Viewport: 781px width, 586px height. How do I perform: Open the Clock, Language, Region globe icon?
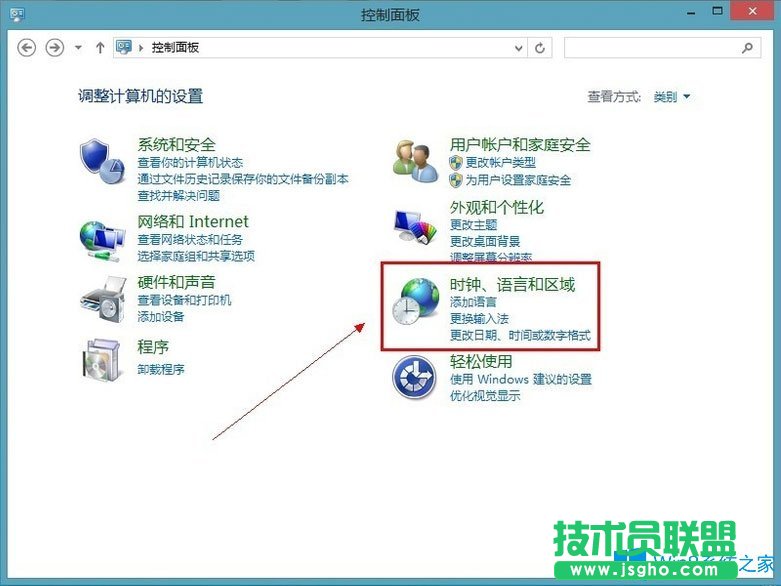[x=415, y=301]
